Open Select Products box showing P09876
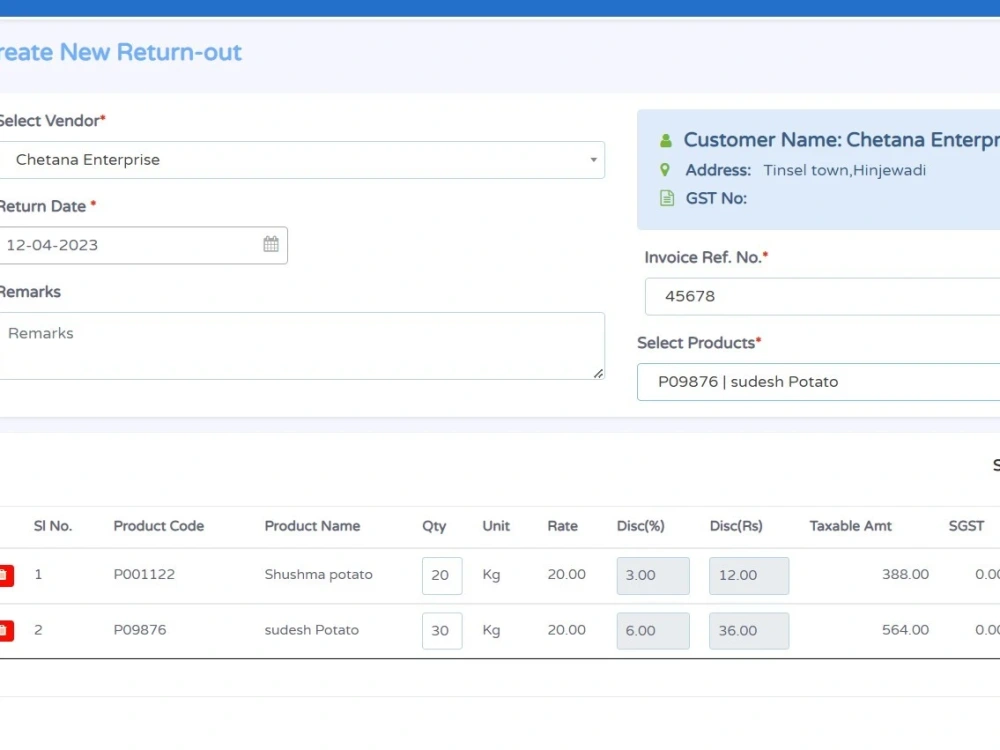Screen dimensions: 1000x750 818,382
